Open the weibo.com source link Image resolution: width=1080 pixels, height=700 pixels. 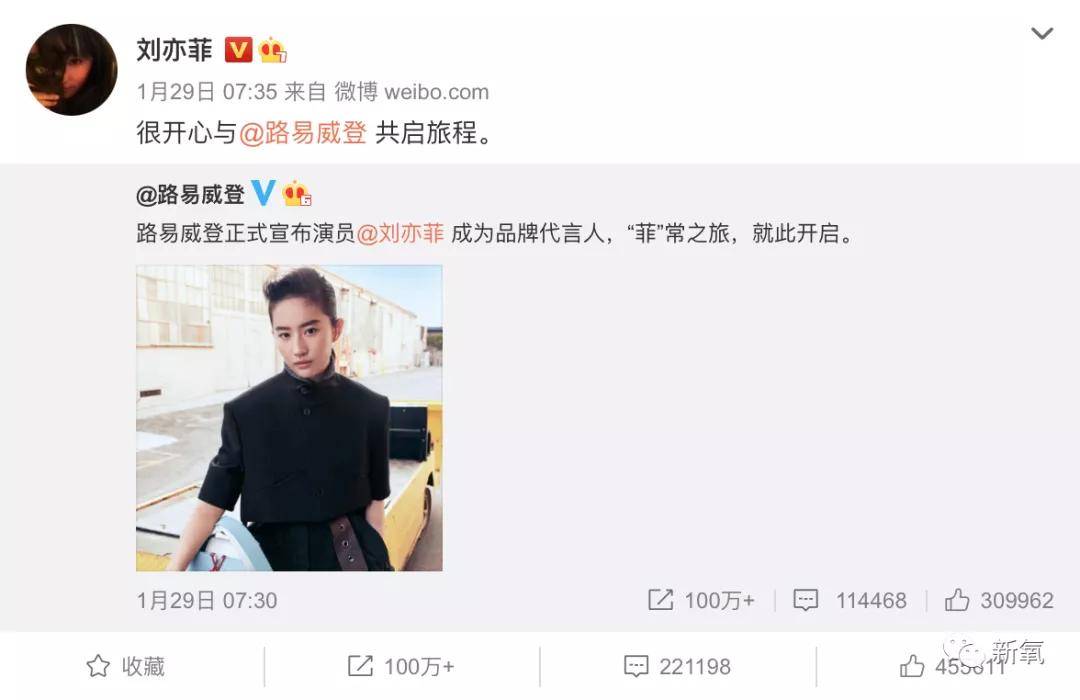(x=437, y=92)
